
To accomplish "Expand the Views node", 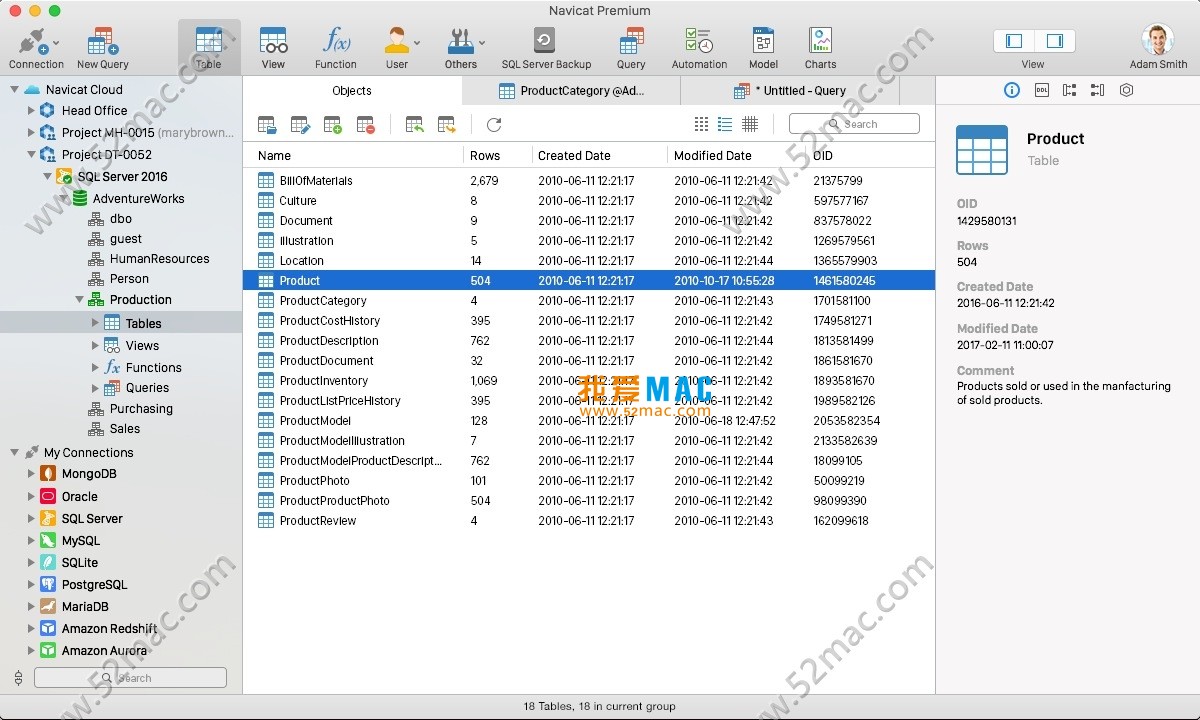I will tap(95, 346).
